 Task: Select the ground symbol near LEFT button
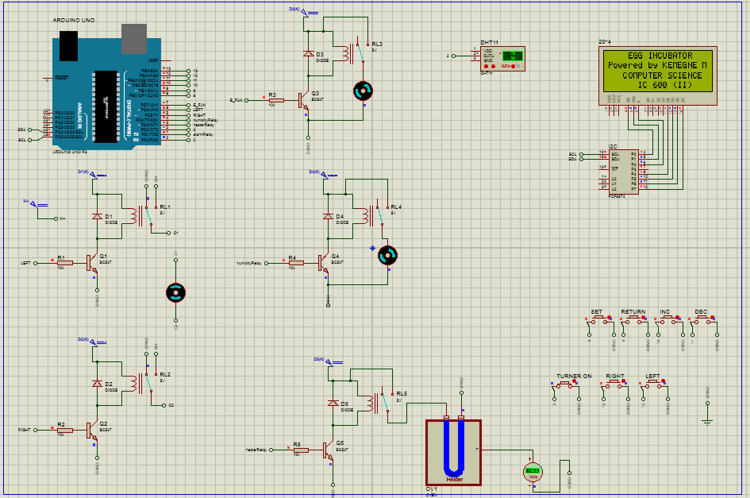click(x=707, y=421)
